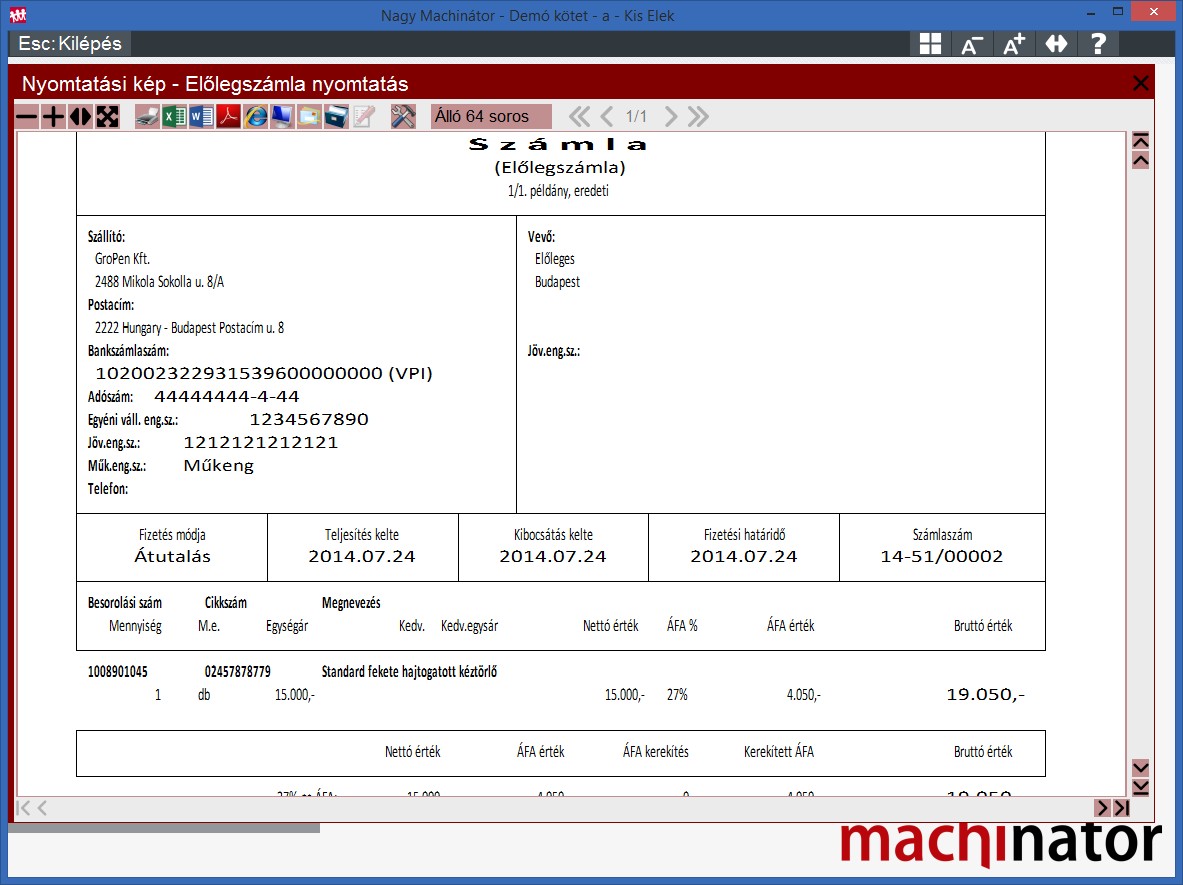1183x885 pixels.
Task: Jump to far left horizontally
Action: (23, 808)
